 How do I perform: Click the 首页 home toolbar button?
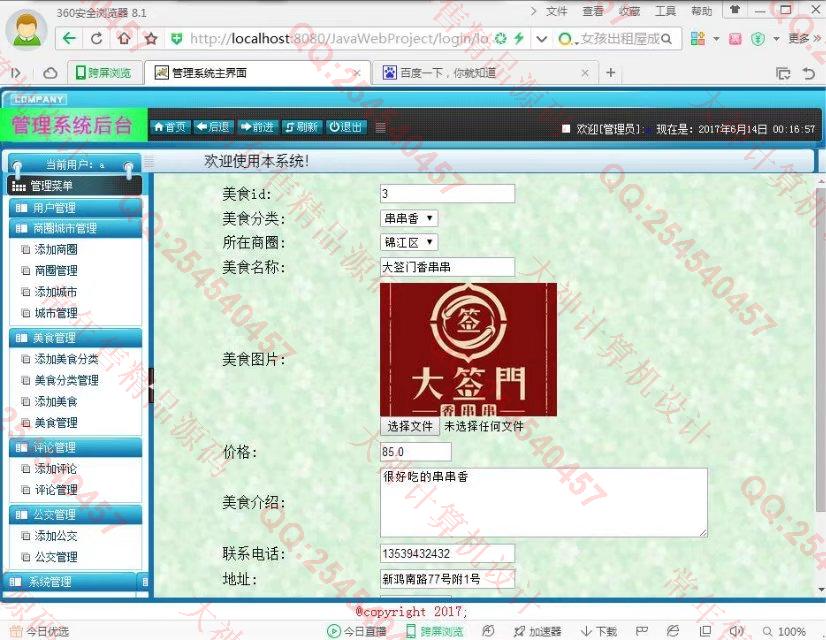[170, 127]
